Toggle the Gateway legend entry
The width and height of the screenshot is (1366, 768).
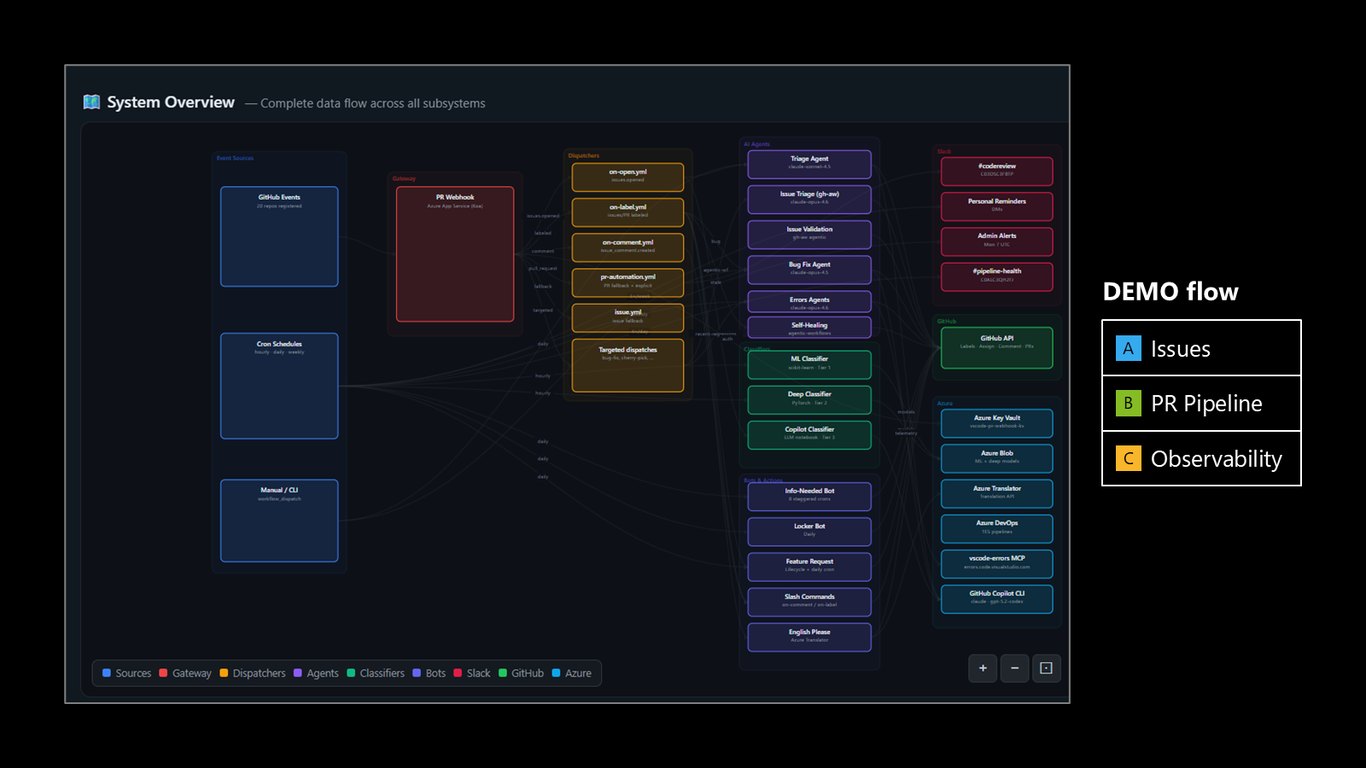tap(185, 673)
